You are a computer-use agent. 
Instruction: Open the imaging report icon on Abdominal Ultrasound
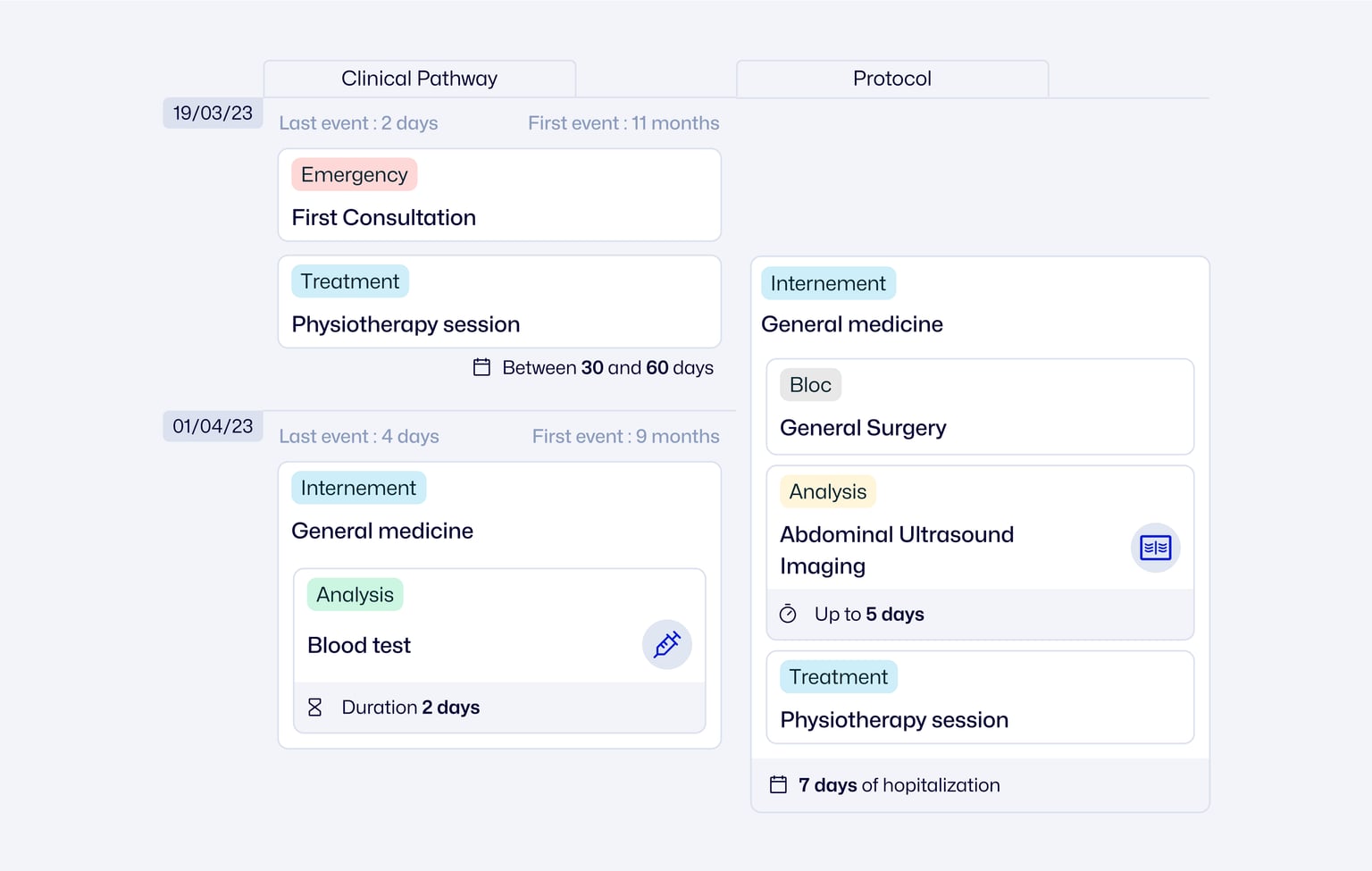pyautogui.click(x=1156, y=548)
